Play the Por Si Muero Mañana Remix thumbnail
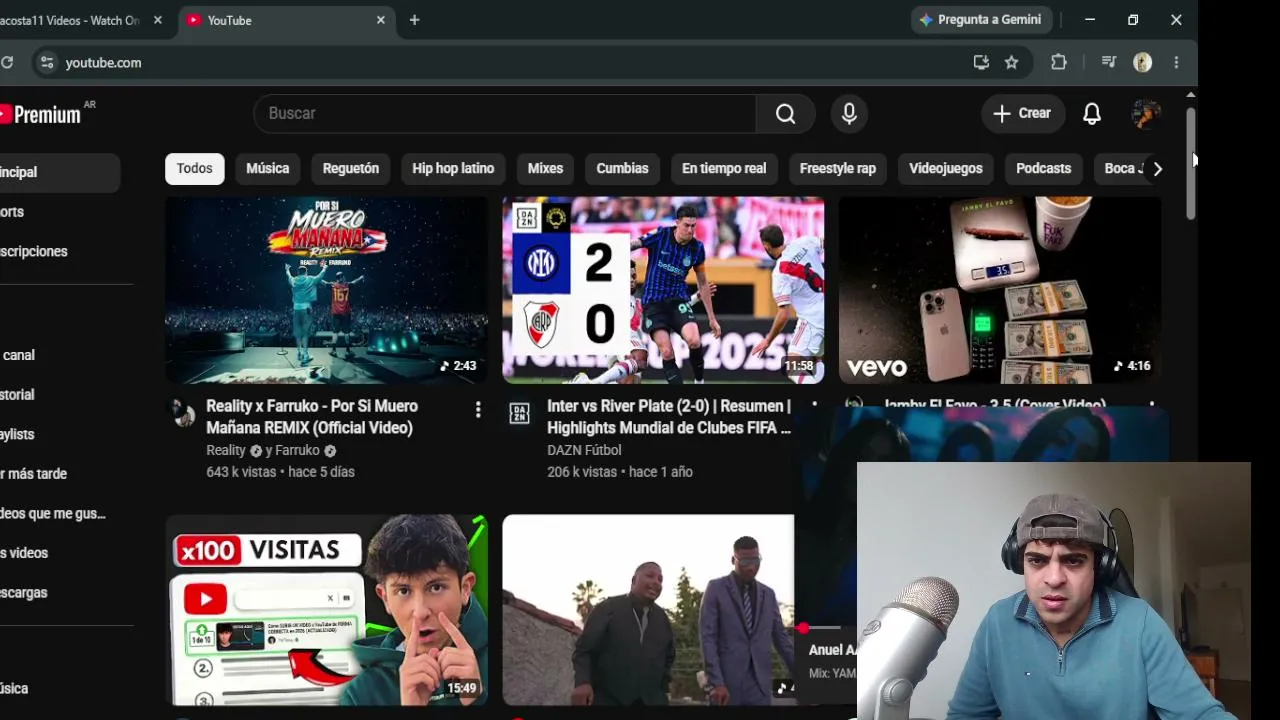The image size is (1280, 720). pos(326,290)
